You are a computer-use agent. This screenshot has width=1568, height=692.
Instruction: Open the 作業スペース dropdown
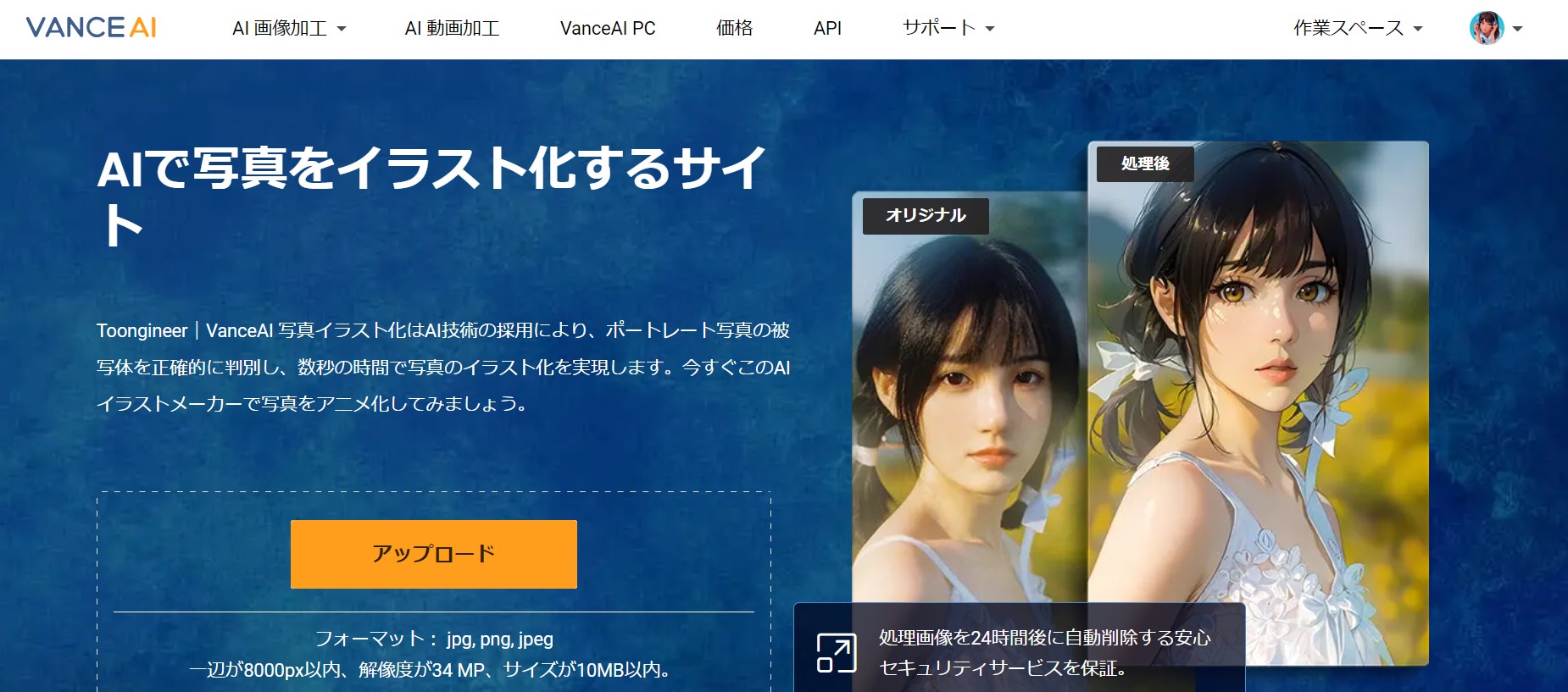1357,28
